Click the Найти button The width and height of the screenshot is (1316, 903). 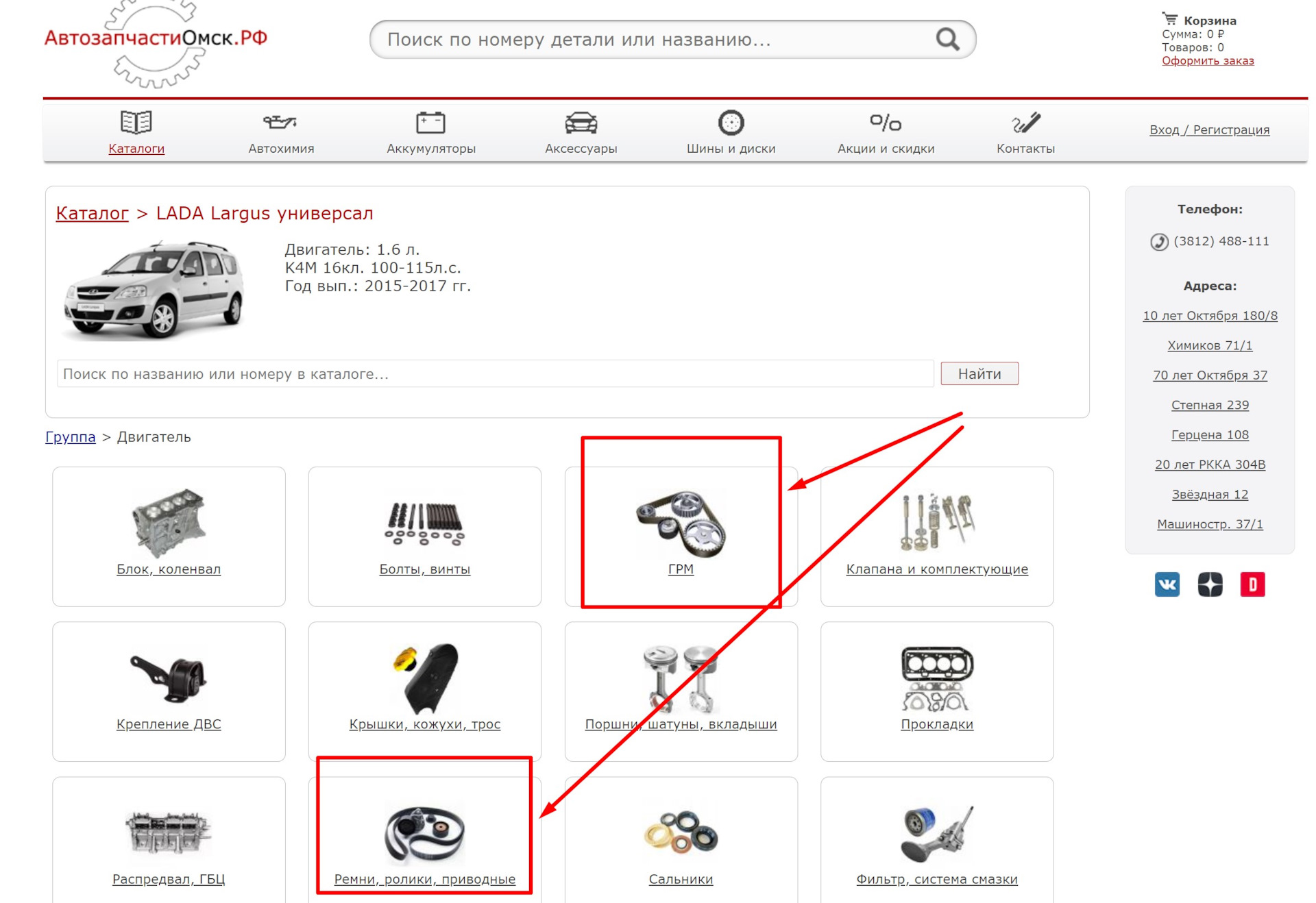[x=979, y=374]
